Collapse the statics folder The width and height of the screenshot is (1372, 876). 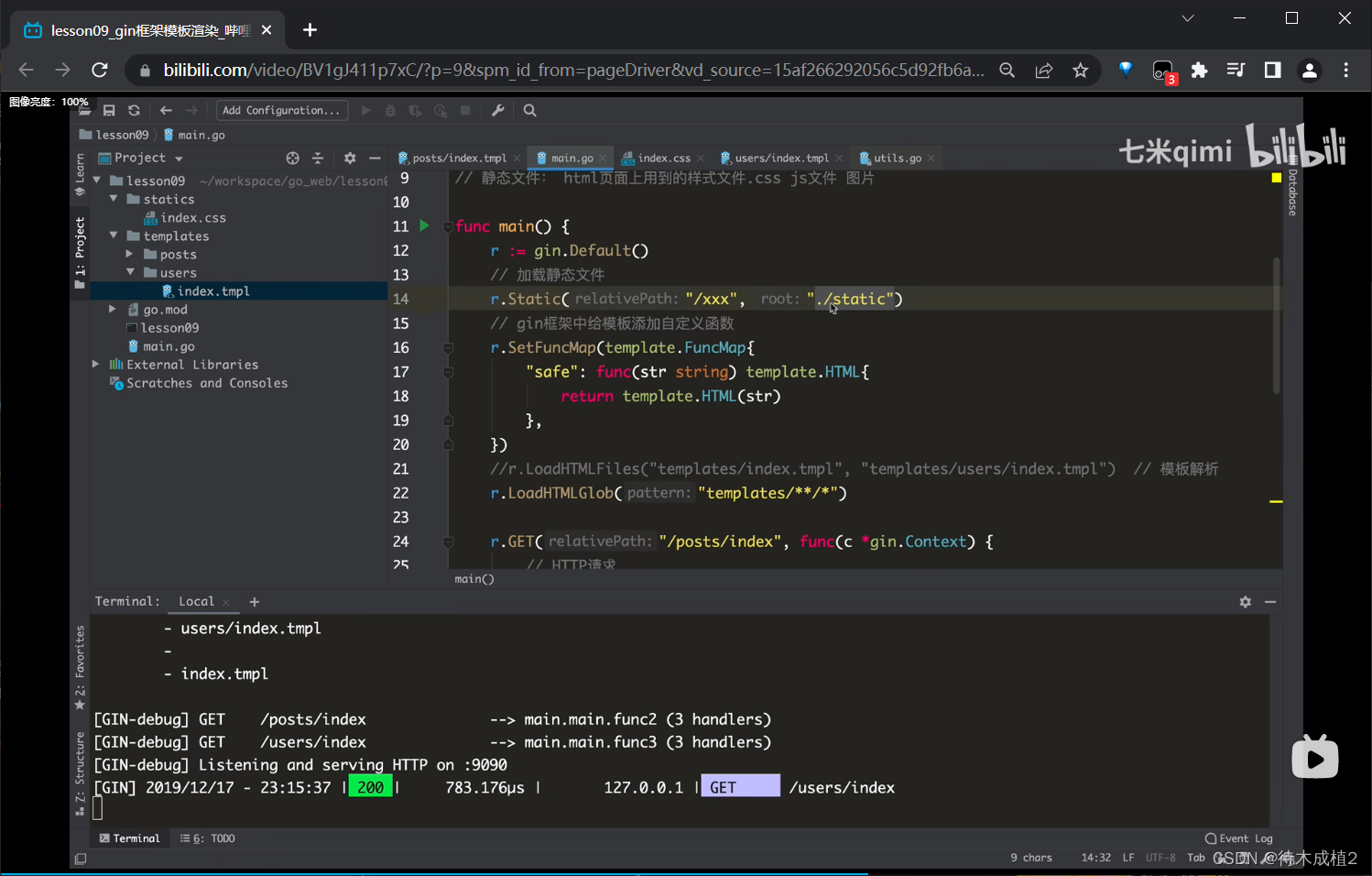(114, 199)
